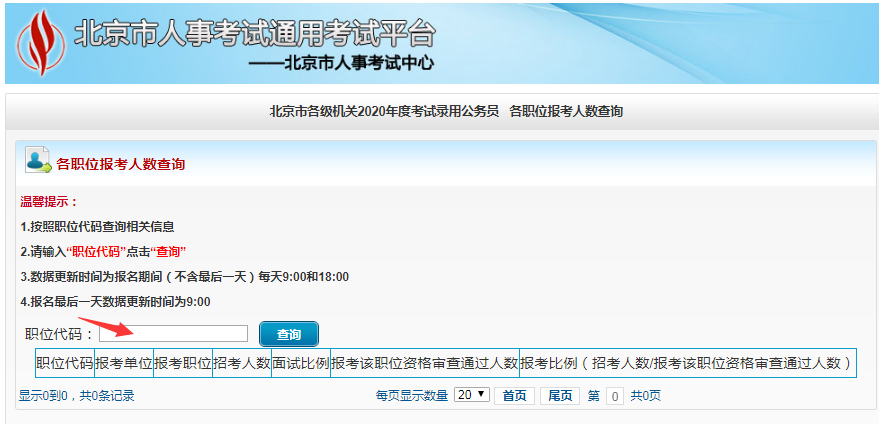This screenshot has height=424, width=879.
Task: Click the 每页显示数量 label
Action: pos(412,396)
